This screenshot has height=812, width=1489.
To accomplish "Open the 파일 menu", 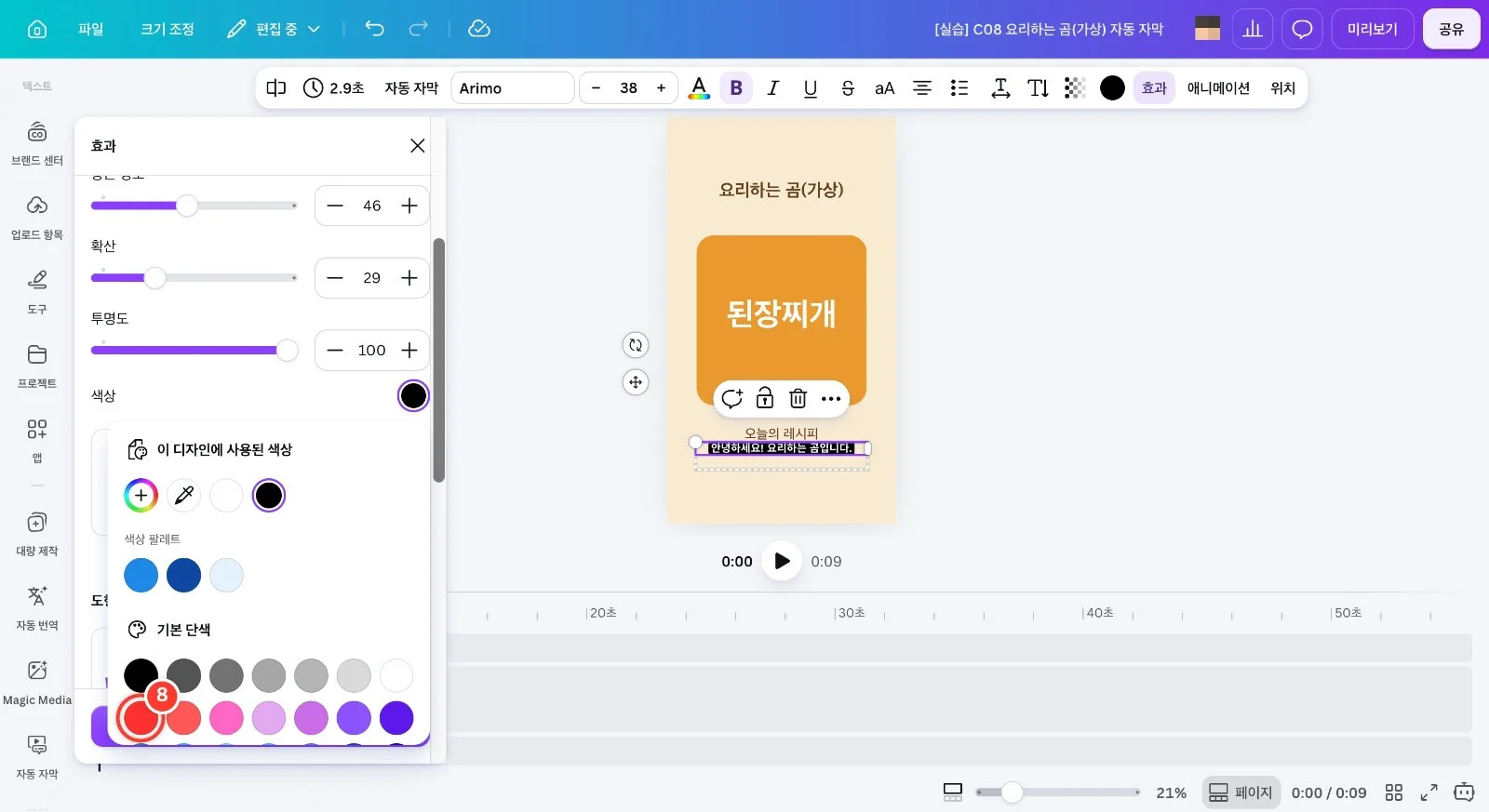I will click(x=91, y=29).
